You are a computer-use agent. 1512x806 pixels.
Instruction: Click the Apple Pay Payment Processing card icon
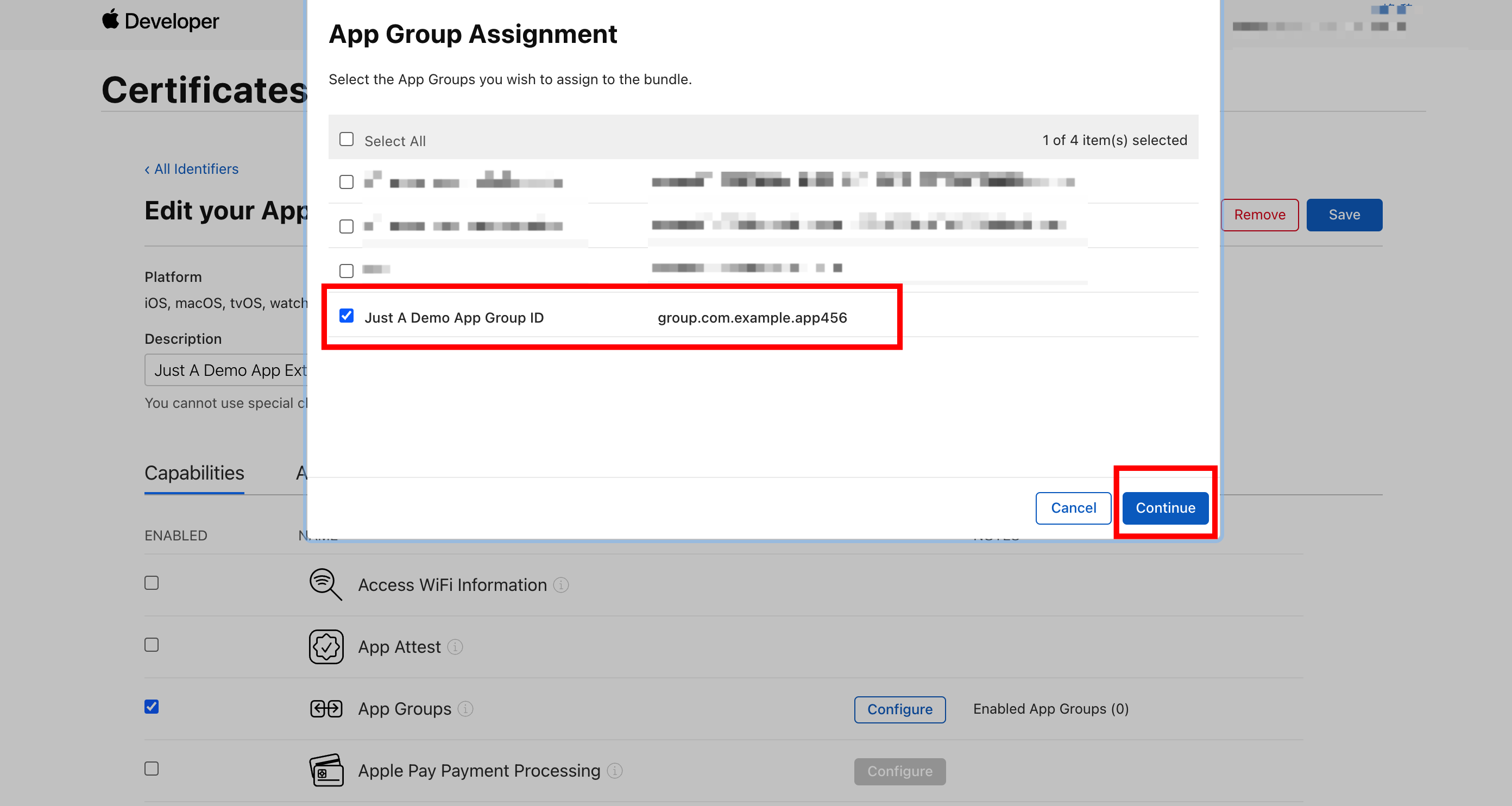(x=326, y=770)
